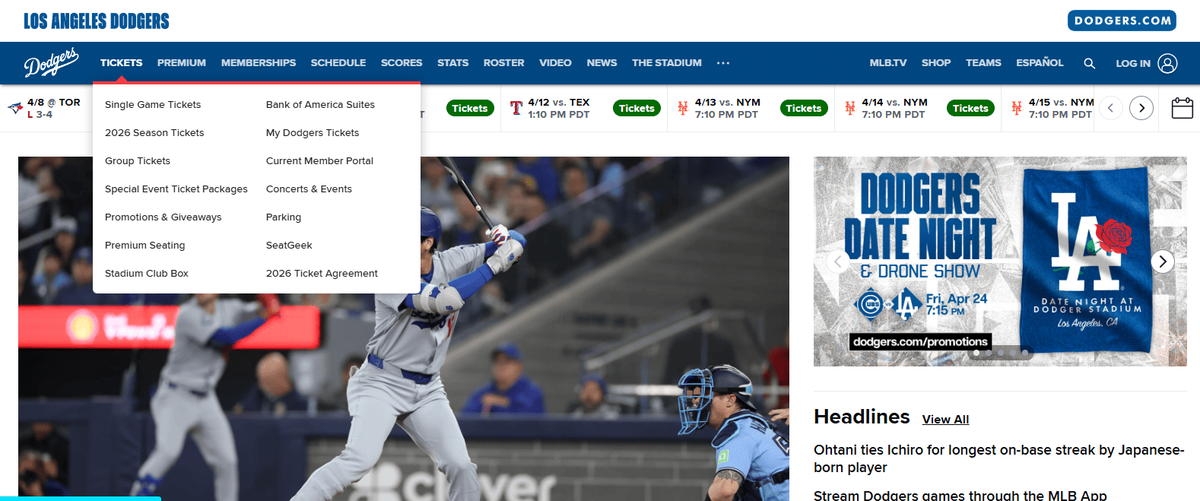
Task: Click Tickets button for 4/14 vs. NYM
Action: point(970,108)
